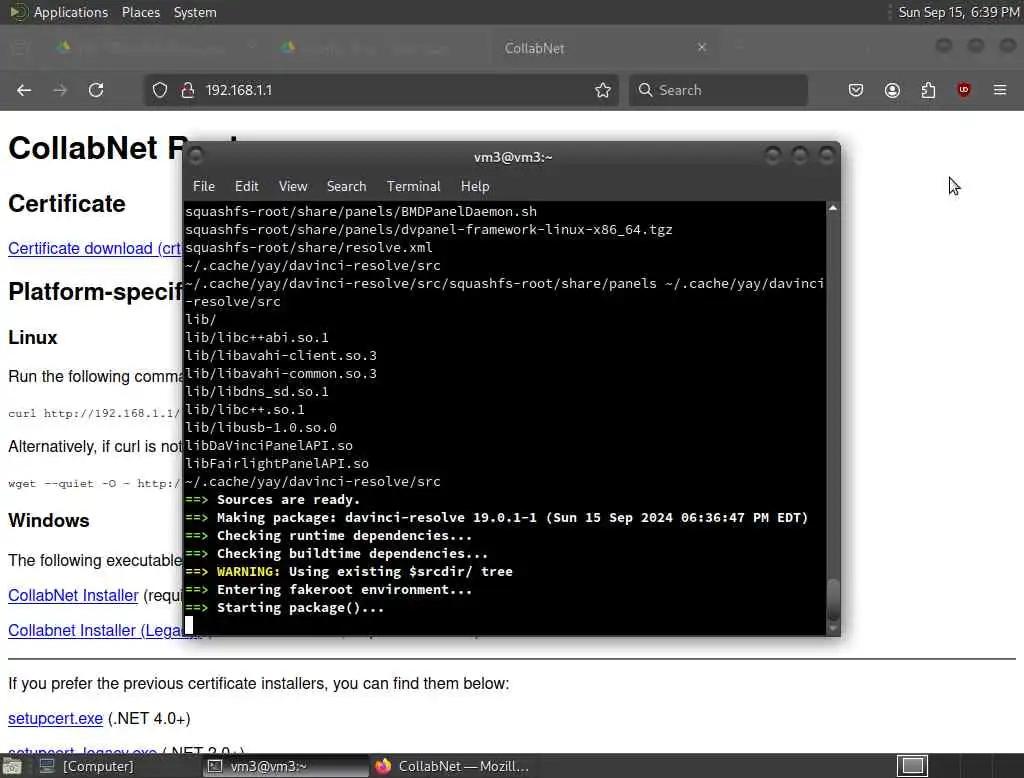Screen dimensions: 1024x778
Task: Click the Windows heading on page
Action: 49,521
